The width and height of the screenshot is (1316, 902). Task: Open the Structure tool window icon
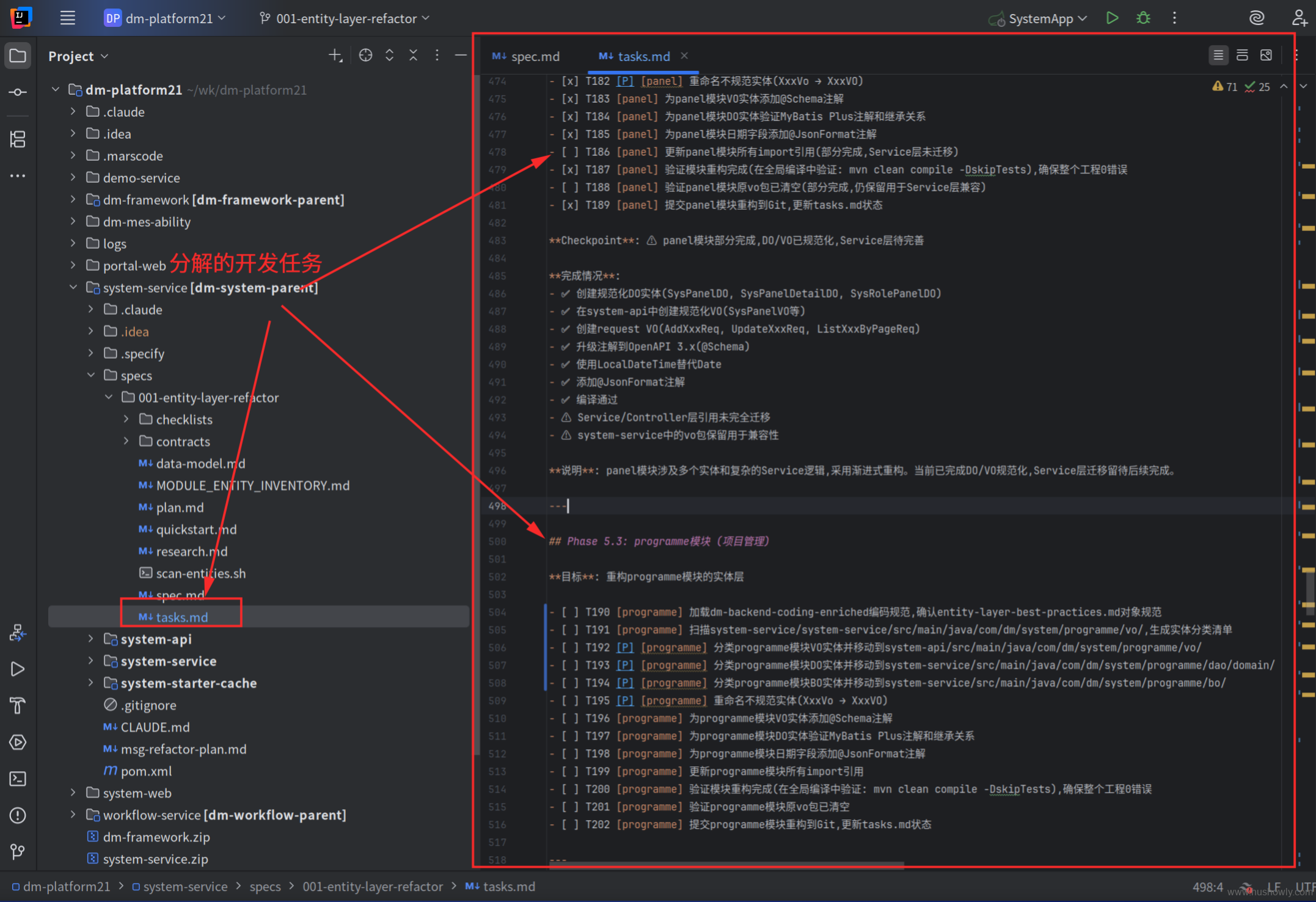[x=18, y=139]
